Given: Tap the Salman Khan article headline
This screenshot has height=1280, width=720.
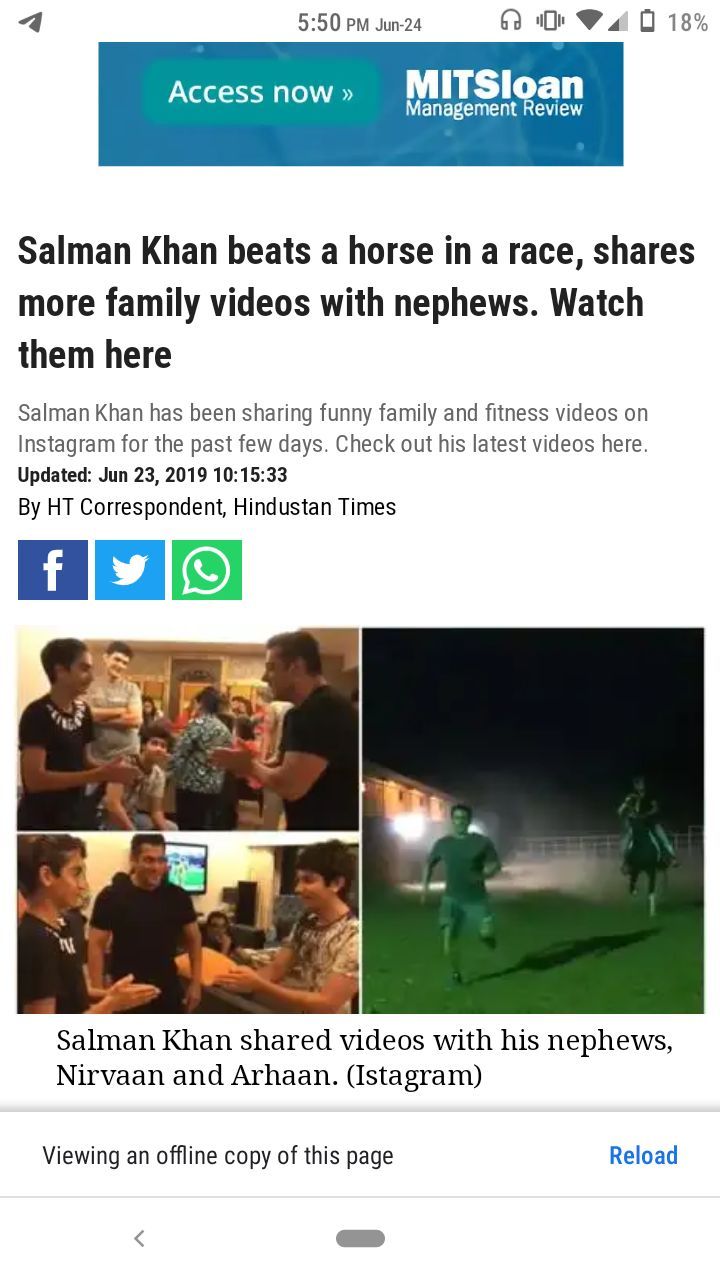Looking at the screenshot, I should click(356, 303).
